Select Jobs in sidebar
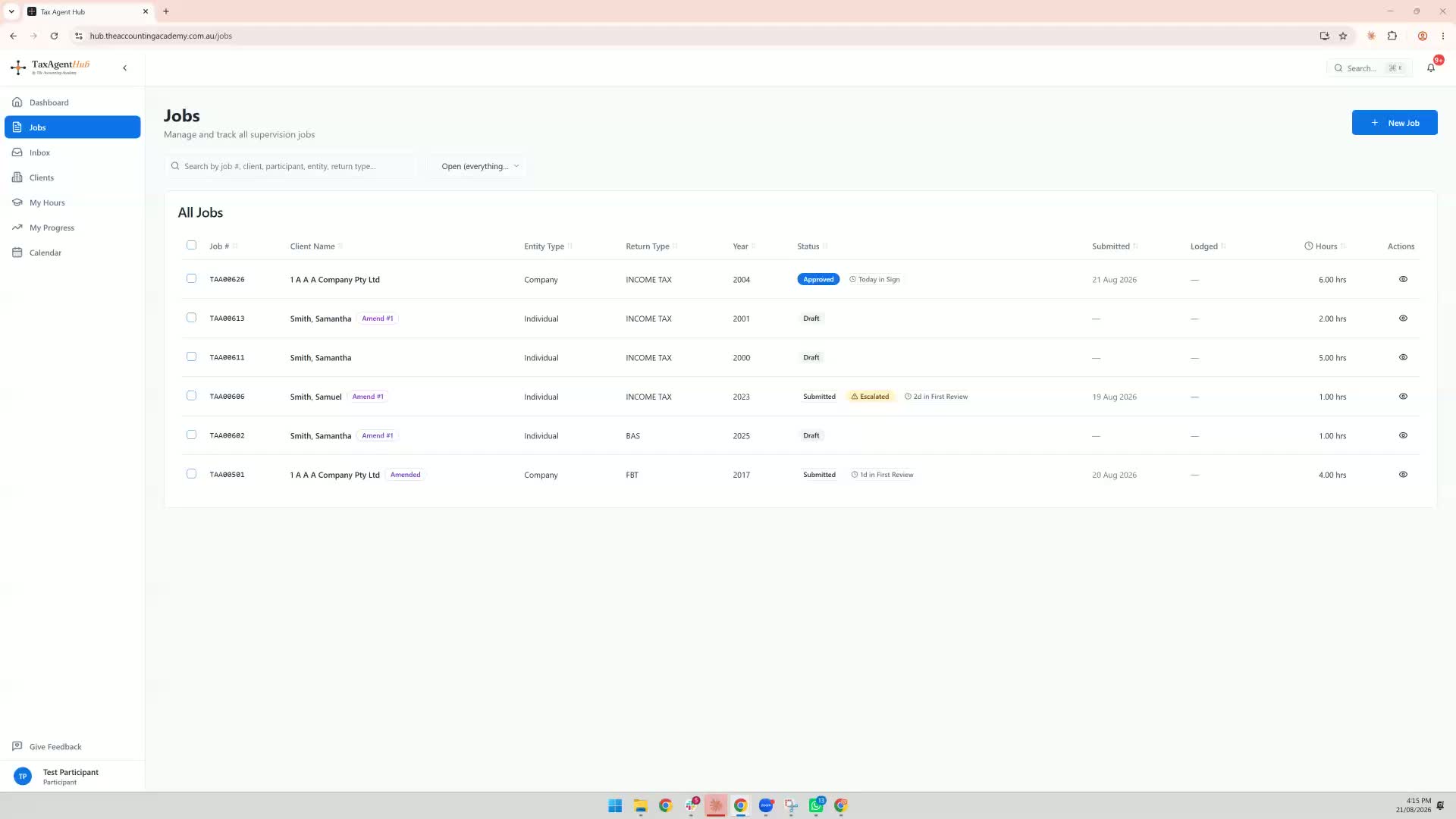 tap(73, 127)
